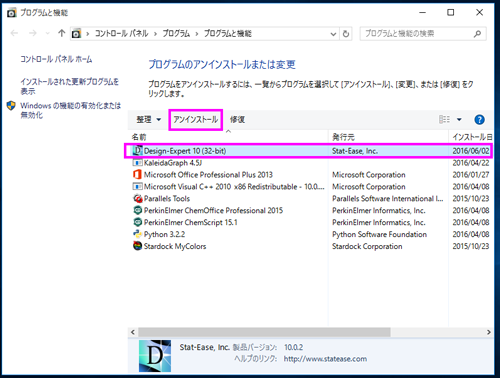Select the Parallels Tools row
Image resolution: width=500 pixels, height=378 pixels.
[311, 198]
